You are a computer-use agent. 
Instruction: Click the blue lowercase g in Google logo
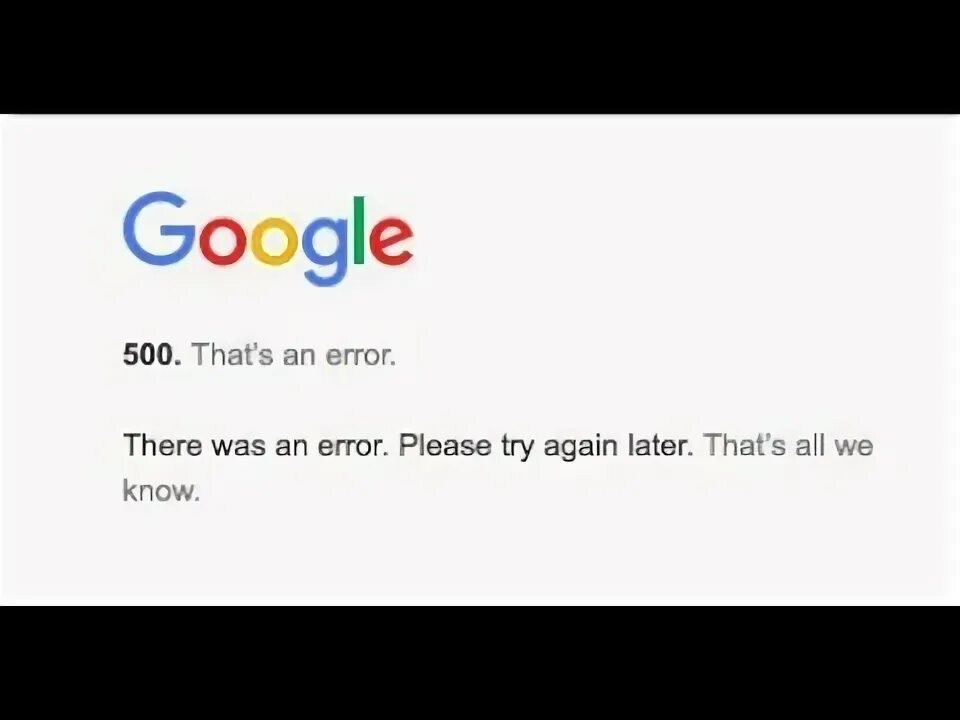coord(324,251)
